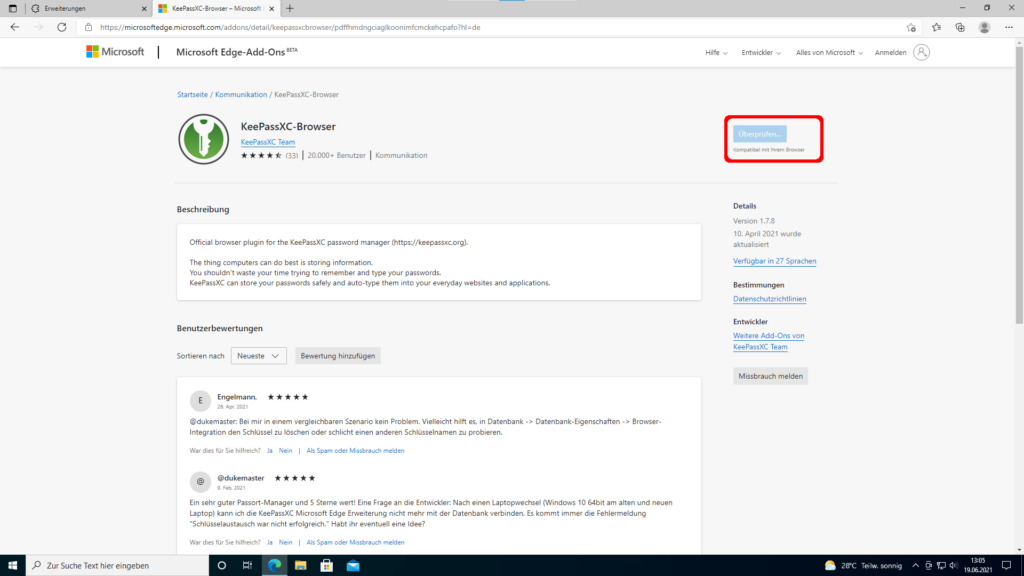Click Microsoft Edge-Add-Ons title
The width and height of the screenshot is (1024, 576).
[x=236, y=52]
